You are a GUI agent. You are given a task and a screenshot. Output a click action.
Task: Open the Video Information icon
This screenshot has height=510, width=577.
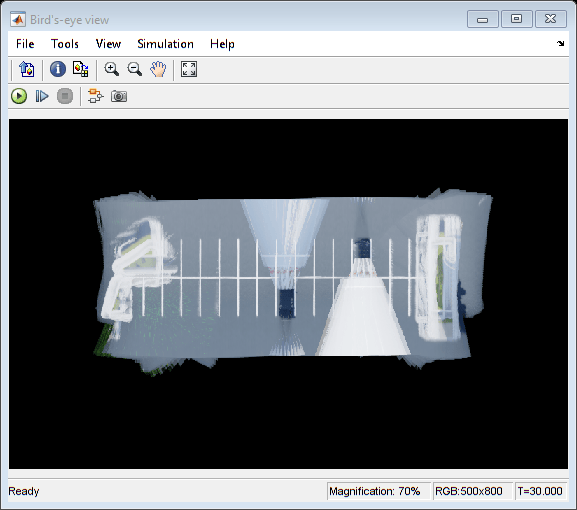(x=58, y=69)
